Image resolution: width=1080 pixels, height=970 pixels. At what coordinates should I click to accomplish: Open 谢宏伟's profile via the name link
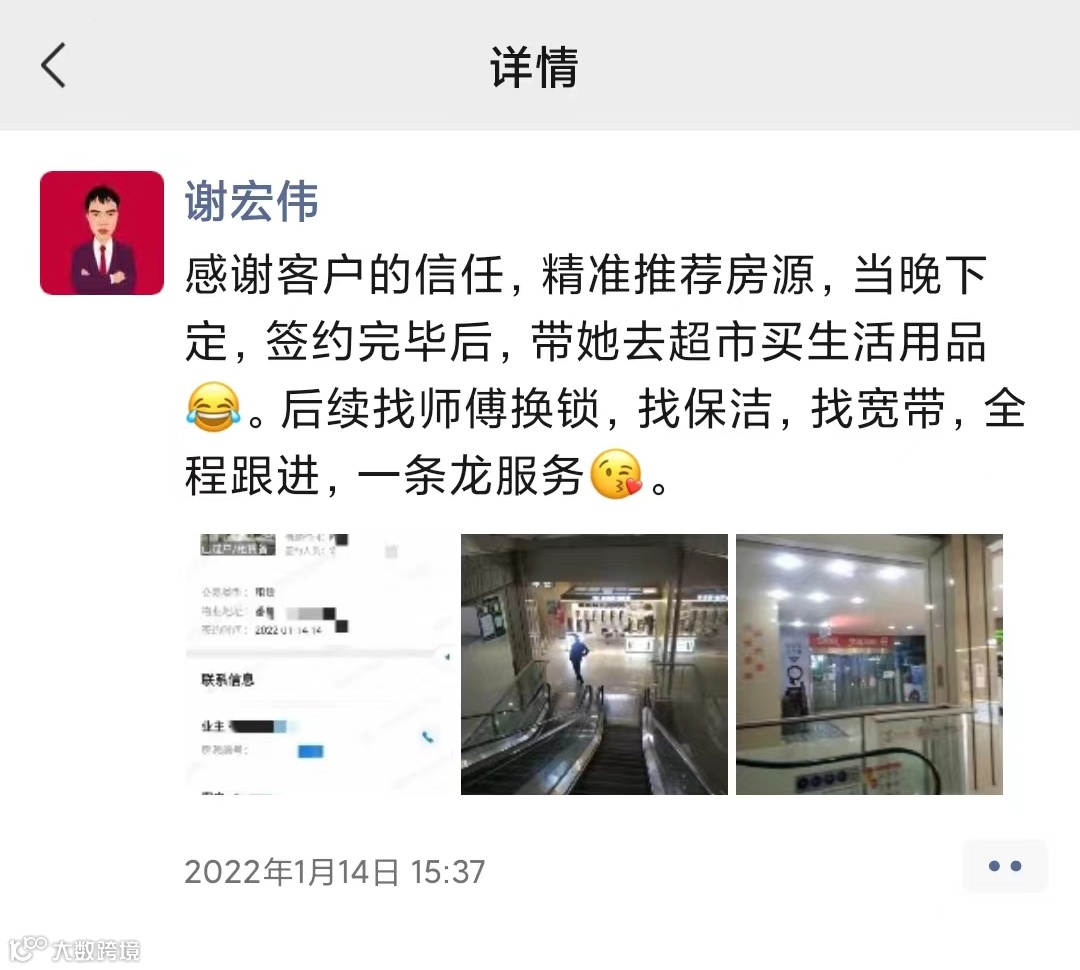251,201
